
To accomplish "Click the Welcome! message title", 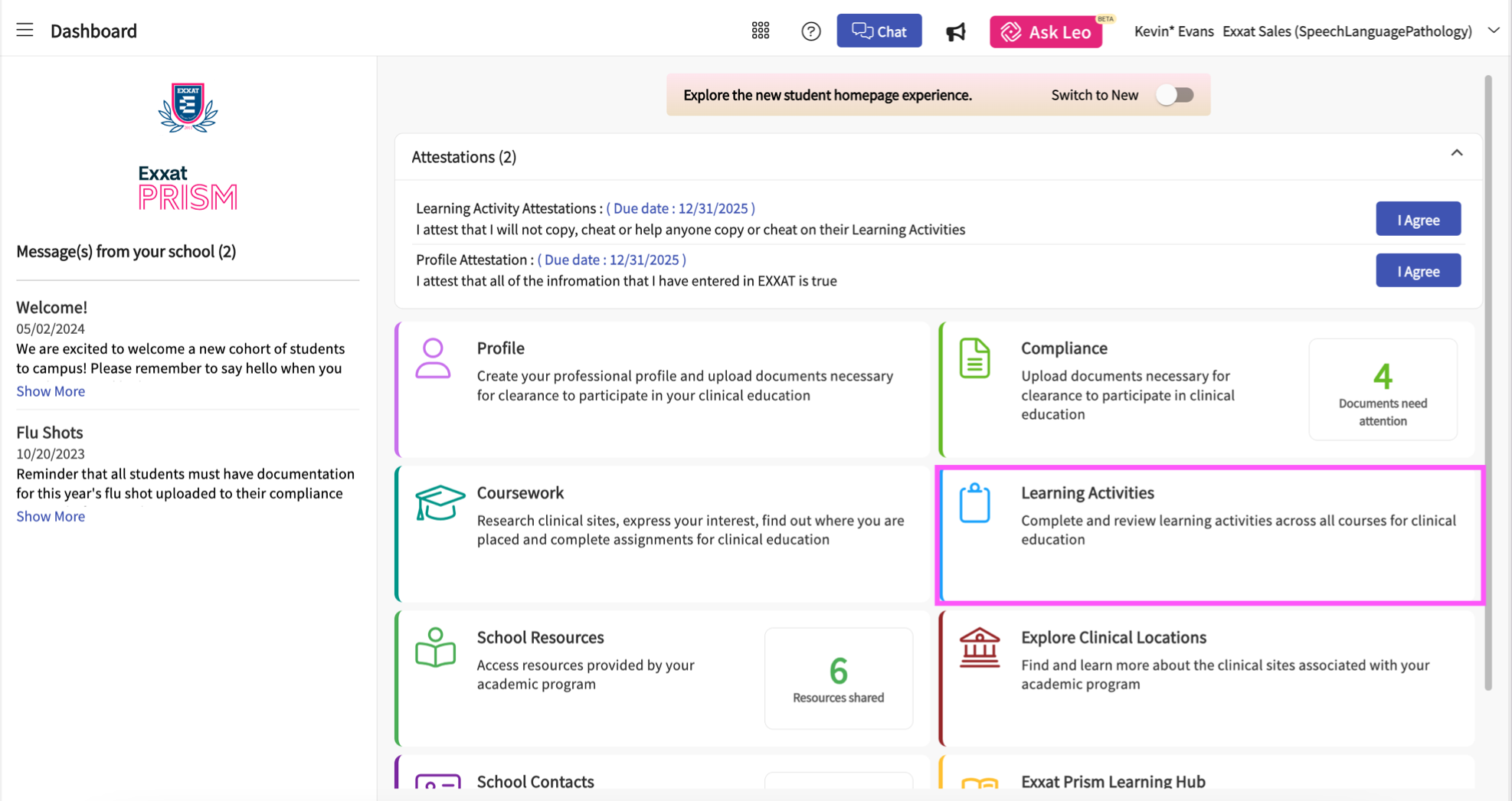I will tap(52, 308).
